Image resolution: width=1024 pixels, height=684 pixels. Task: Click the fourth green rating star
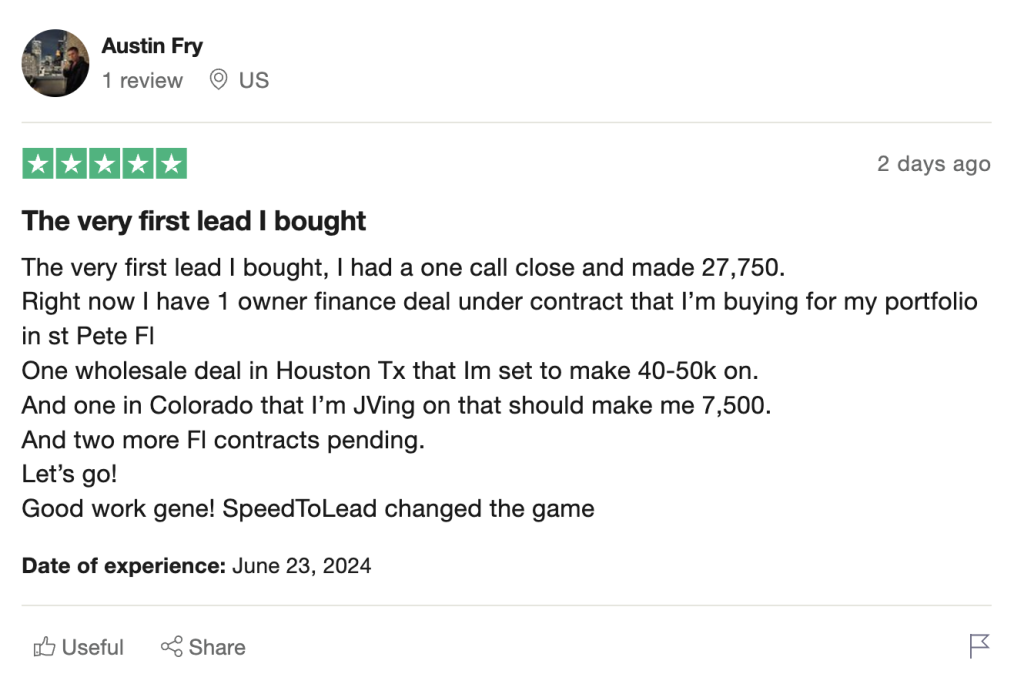coord(137,164)
